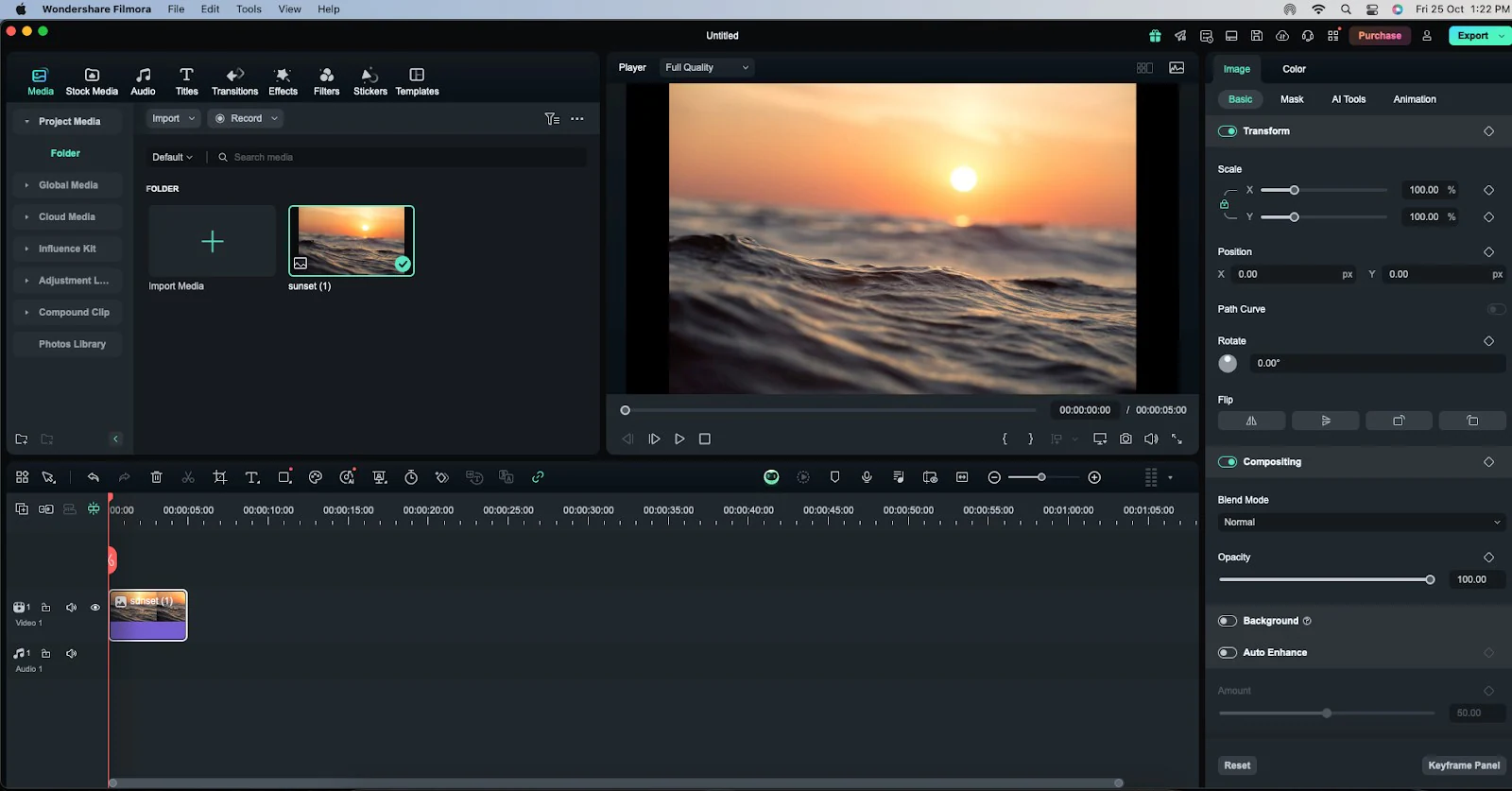Zoom in the timeline with plus icon
Image resolution: width=1512 pixels, height=791 pixels.
(x=1094, y=477)
